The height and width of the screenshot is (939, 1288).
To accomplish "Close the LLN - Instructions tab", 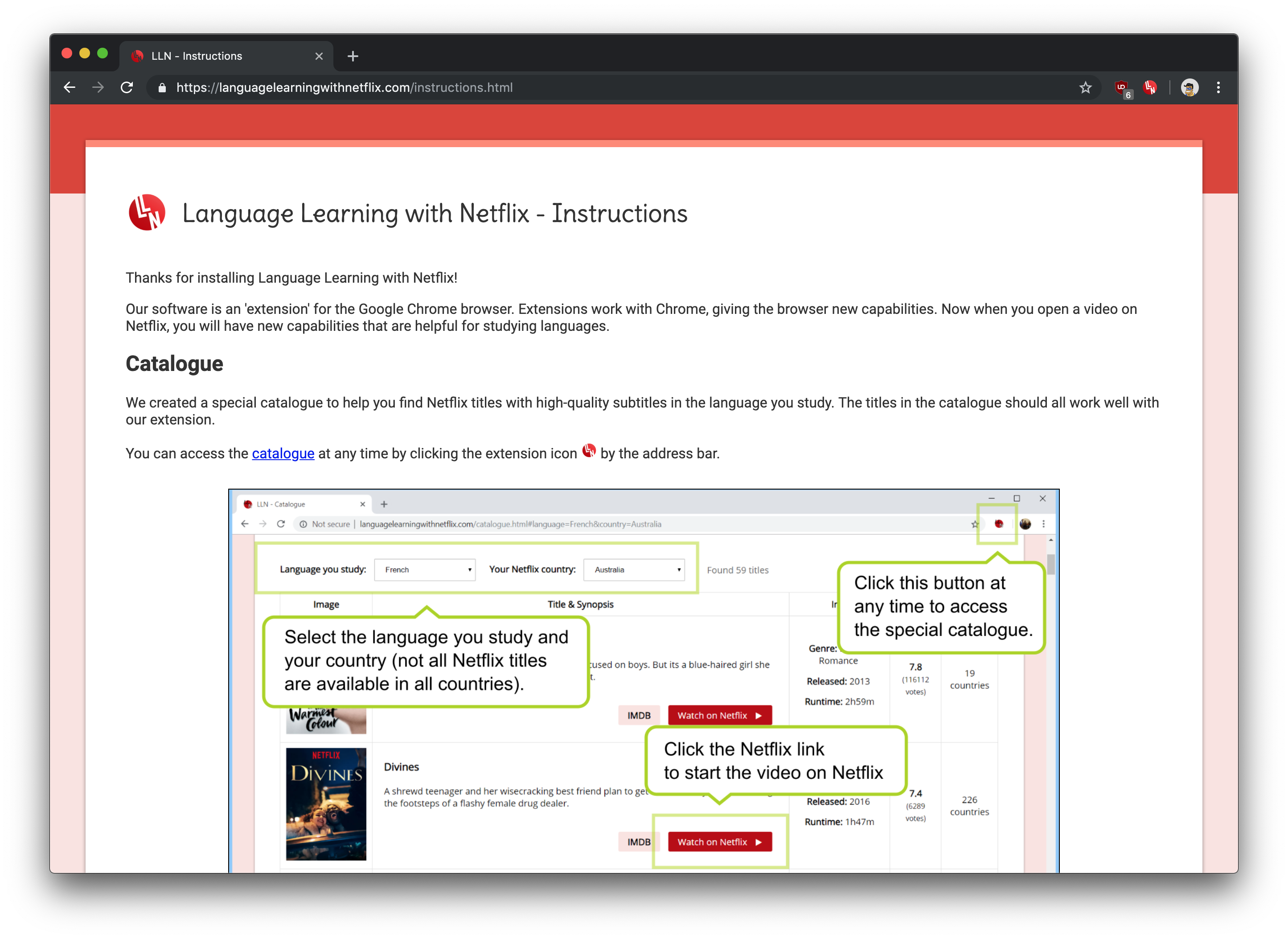I will (x=319, y=56).
